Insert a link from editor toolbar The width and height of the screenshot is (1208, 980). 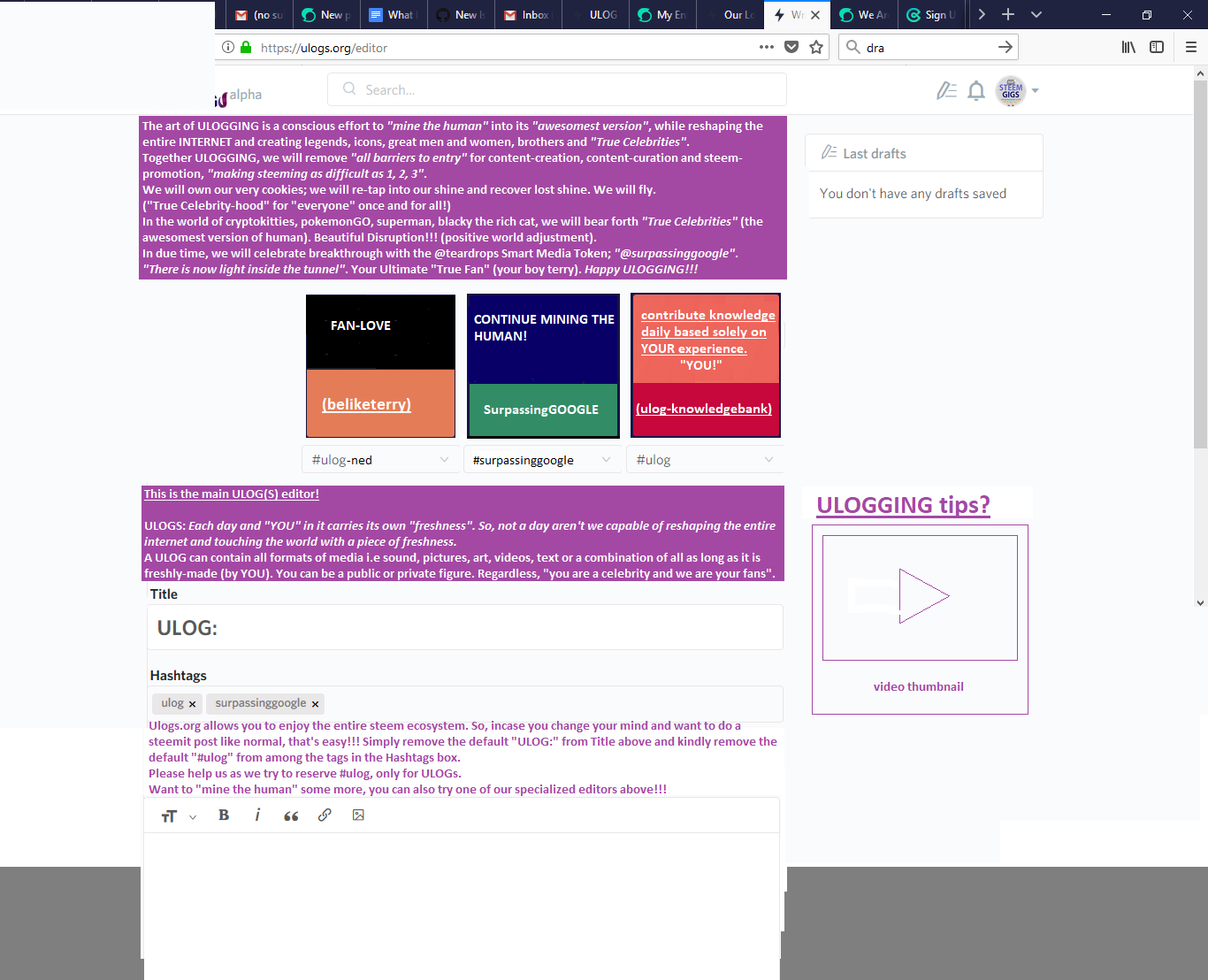[325, 815]
